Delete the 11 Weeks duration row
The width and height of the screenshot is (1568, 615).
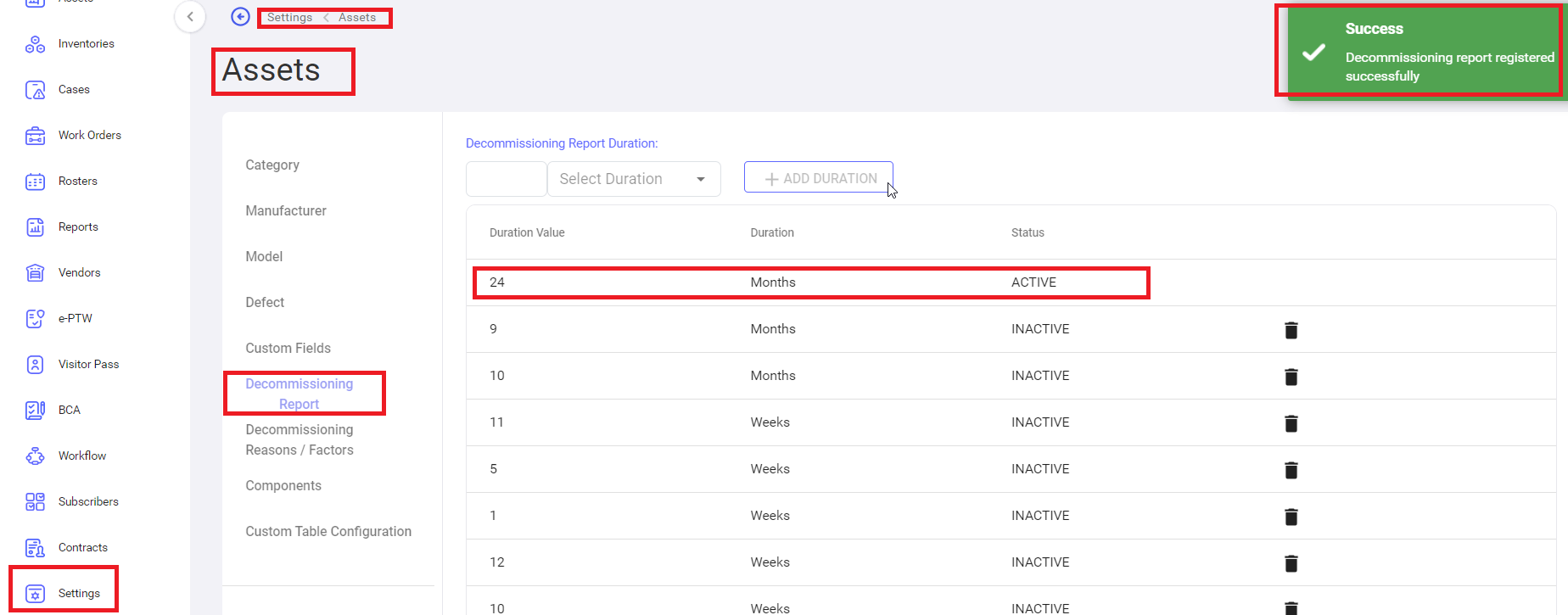(x=1291, y=423)
